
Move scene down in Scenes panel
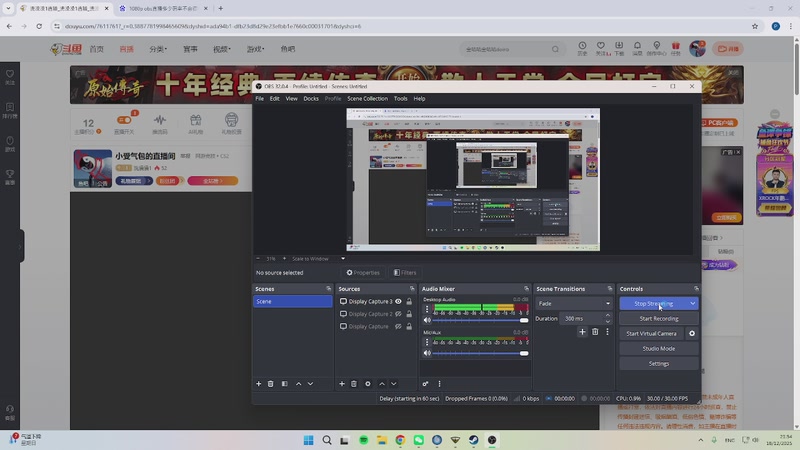pyautogui.click(x=310, y=384)
